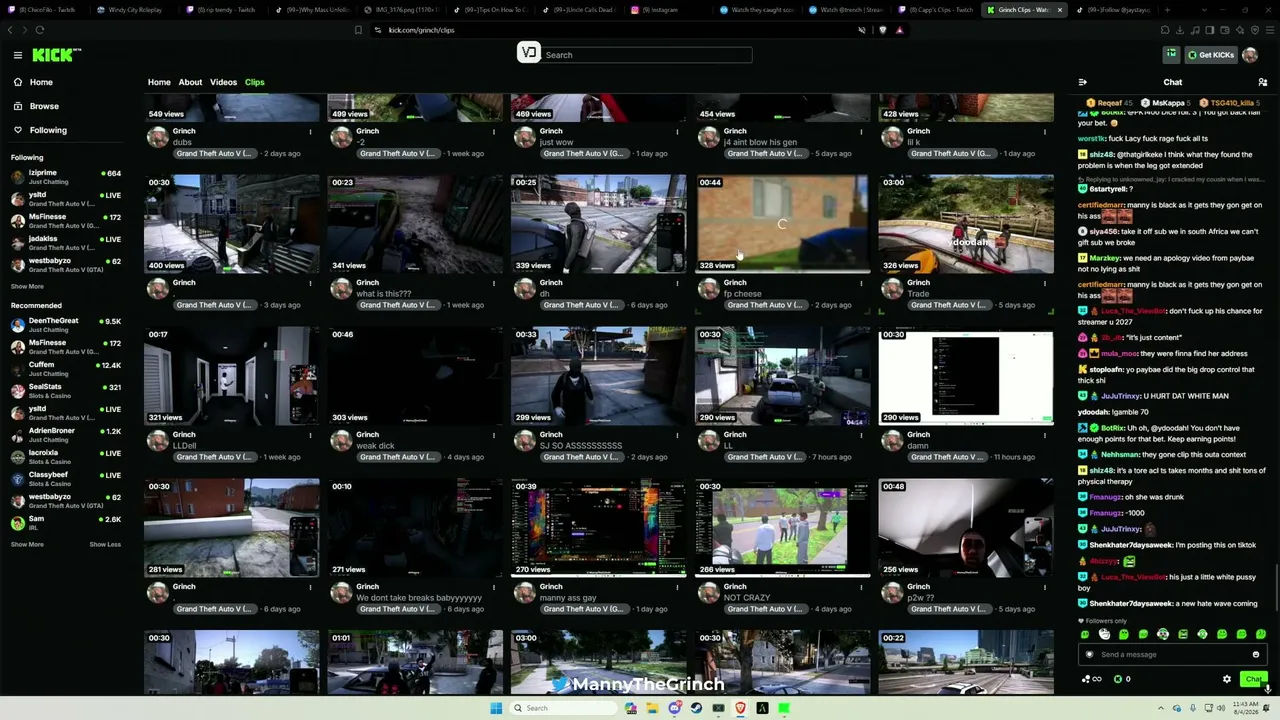Open Cuffem in Recommended channels
The image size is (1280, 720).
coord(66,369)
